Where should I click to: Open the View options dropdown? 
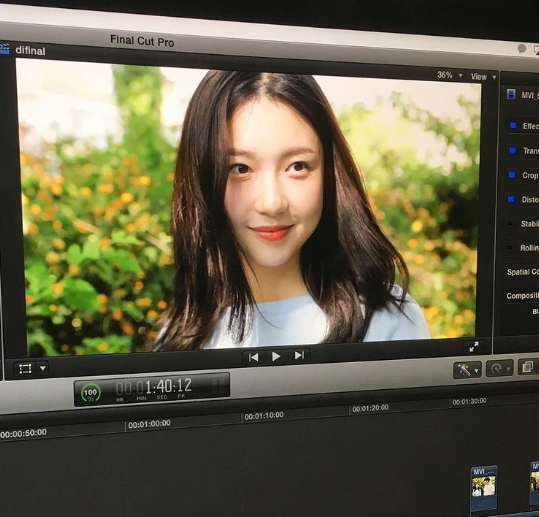[483, 77]
